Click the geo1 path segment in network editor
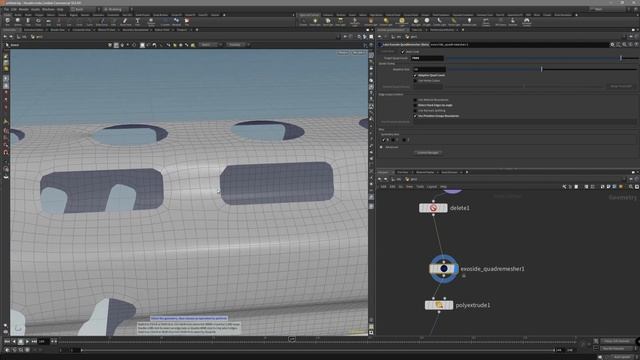This screenshot has height=360, width=640. click(x=411, y=179)
